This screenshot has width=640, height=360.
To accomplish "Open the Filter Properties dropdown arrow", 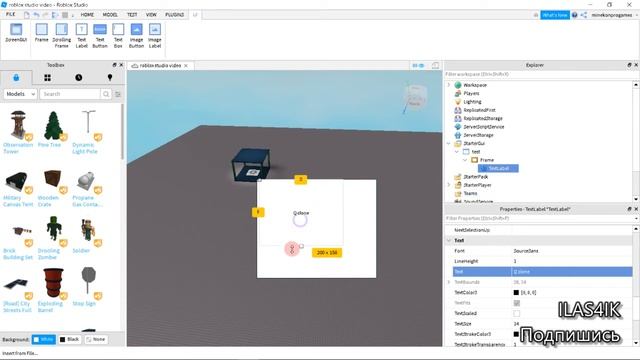I will click(636, 218).
